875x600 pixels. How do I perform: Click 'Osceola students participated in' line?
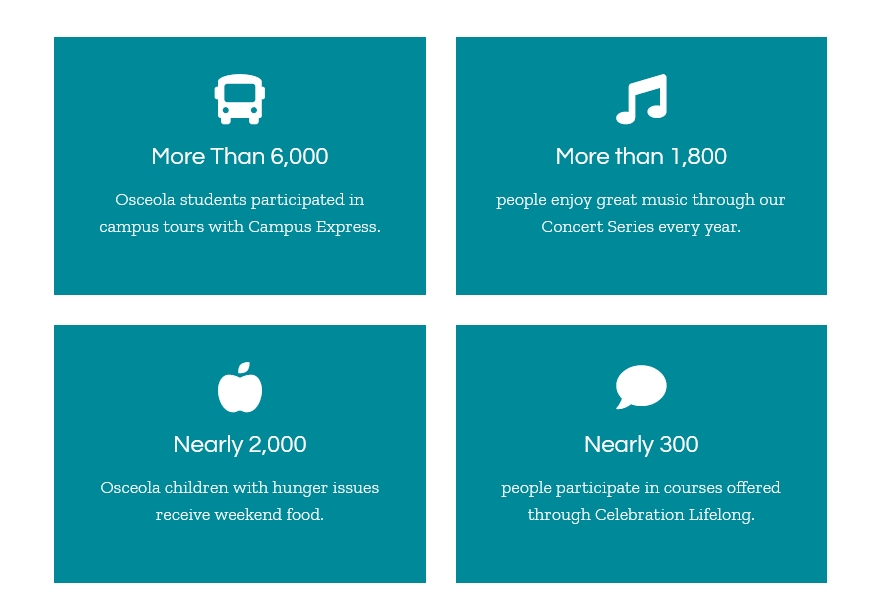coord(240,200)
